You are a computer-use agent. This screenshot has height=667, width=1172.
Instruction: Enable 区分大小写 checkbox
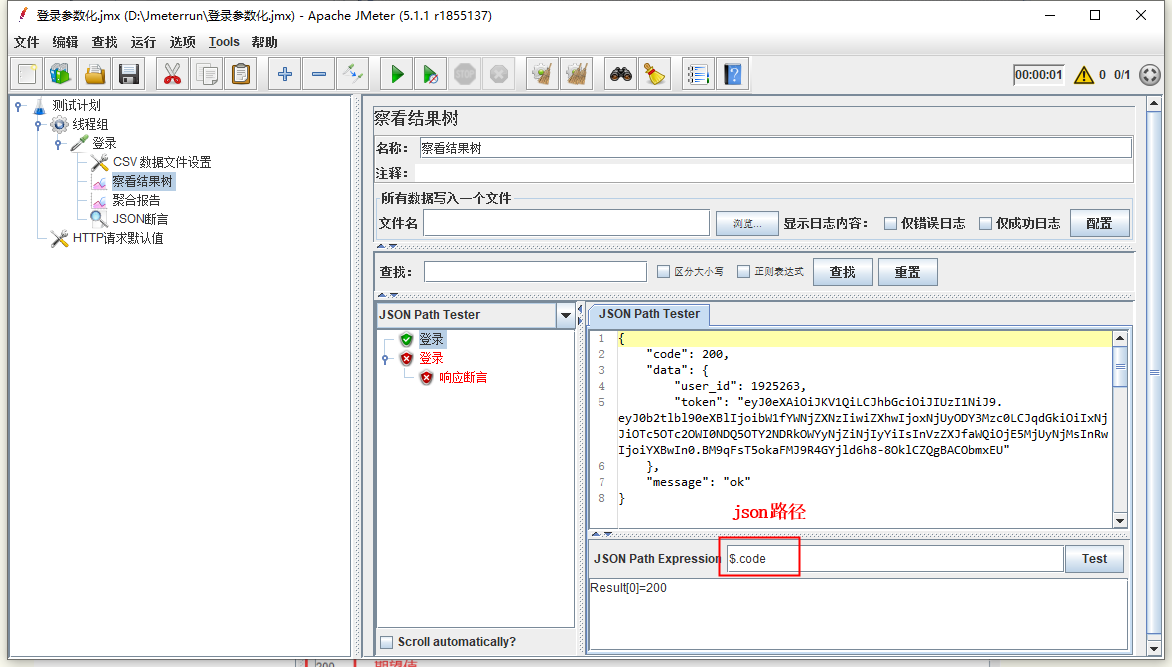point(663,271)
